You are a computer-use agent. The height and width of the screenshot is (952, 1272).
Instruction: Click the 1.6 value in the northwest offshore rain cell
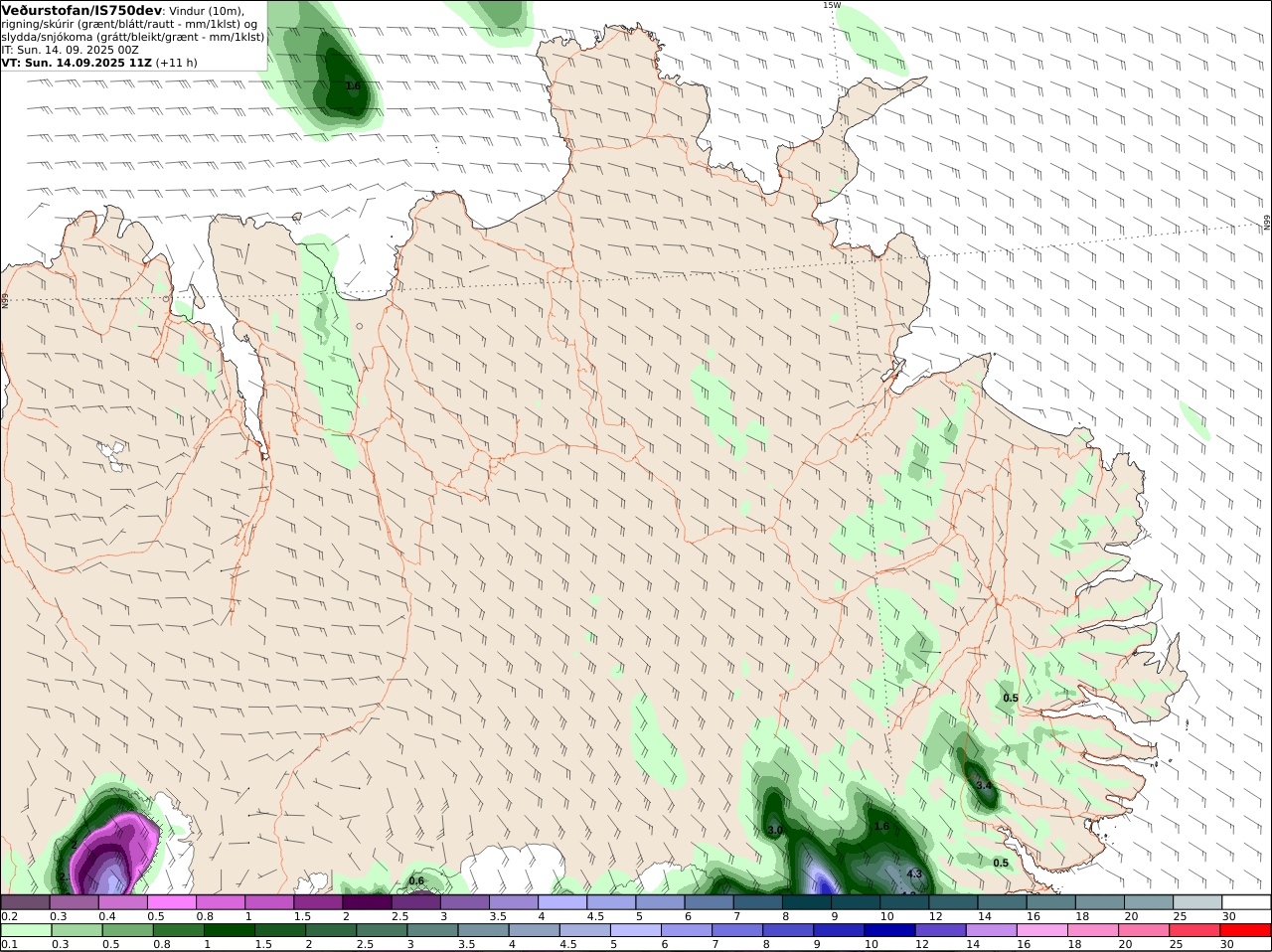pyautogui.click(x=353, y=86)
